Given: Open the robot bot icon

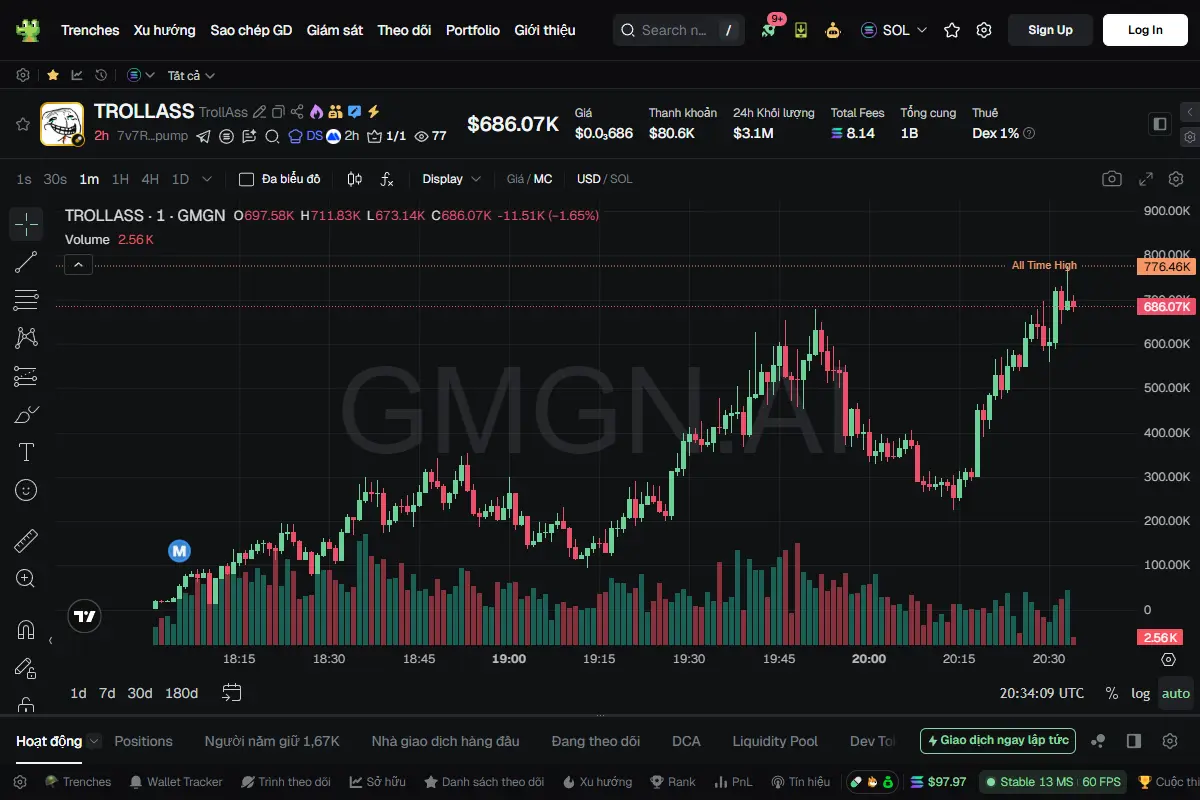Looking at the screenshot, I should [833, 30].
